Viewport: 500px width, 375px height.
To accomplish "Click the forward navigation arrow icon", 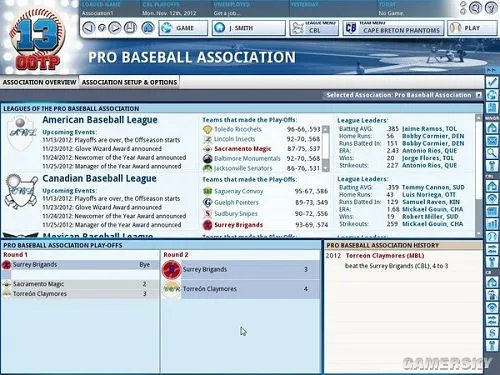I will click(115, 28).
